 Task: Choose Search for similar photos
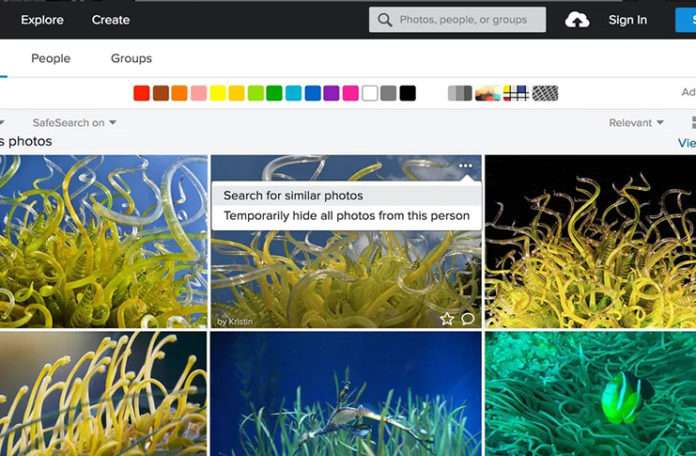click(x=293, y=196)
